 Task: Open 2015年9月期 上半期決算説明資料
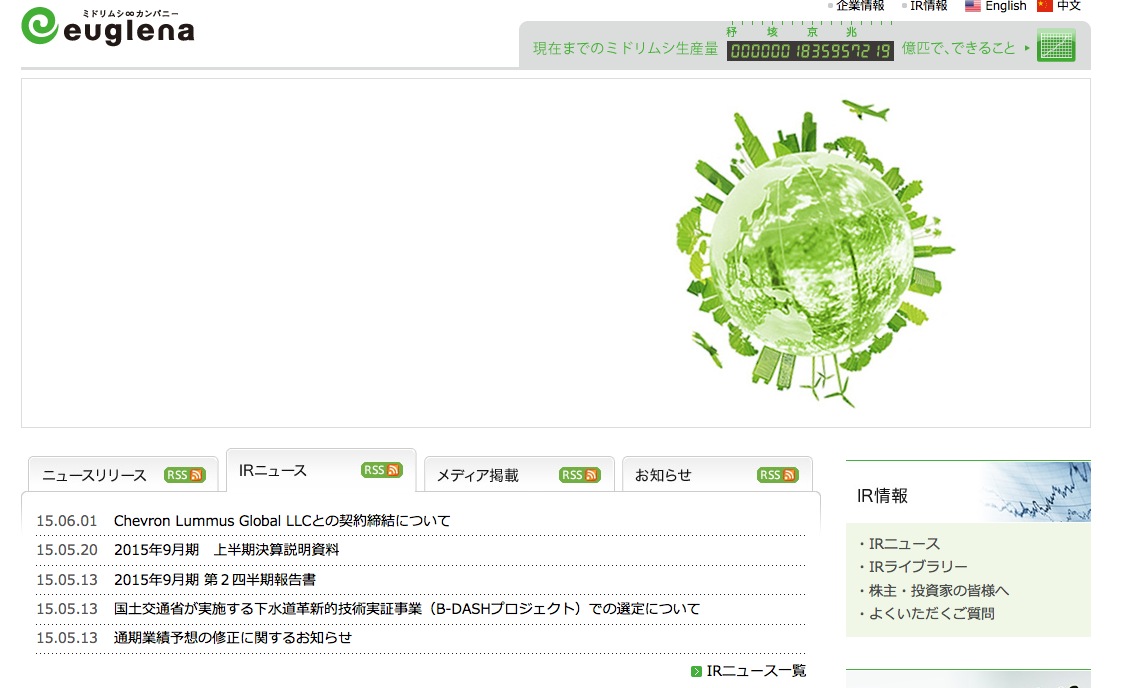pyautogui.click(x=227, y=550)
